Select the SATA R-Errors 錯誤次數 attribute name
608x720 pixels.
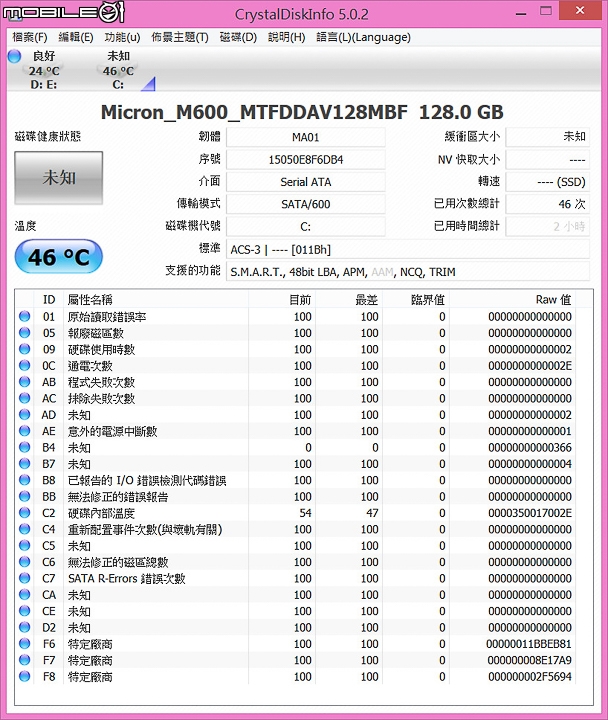pyautogui.click(x=127, y=579)
